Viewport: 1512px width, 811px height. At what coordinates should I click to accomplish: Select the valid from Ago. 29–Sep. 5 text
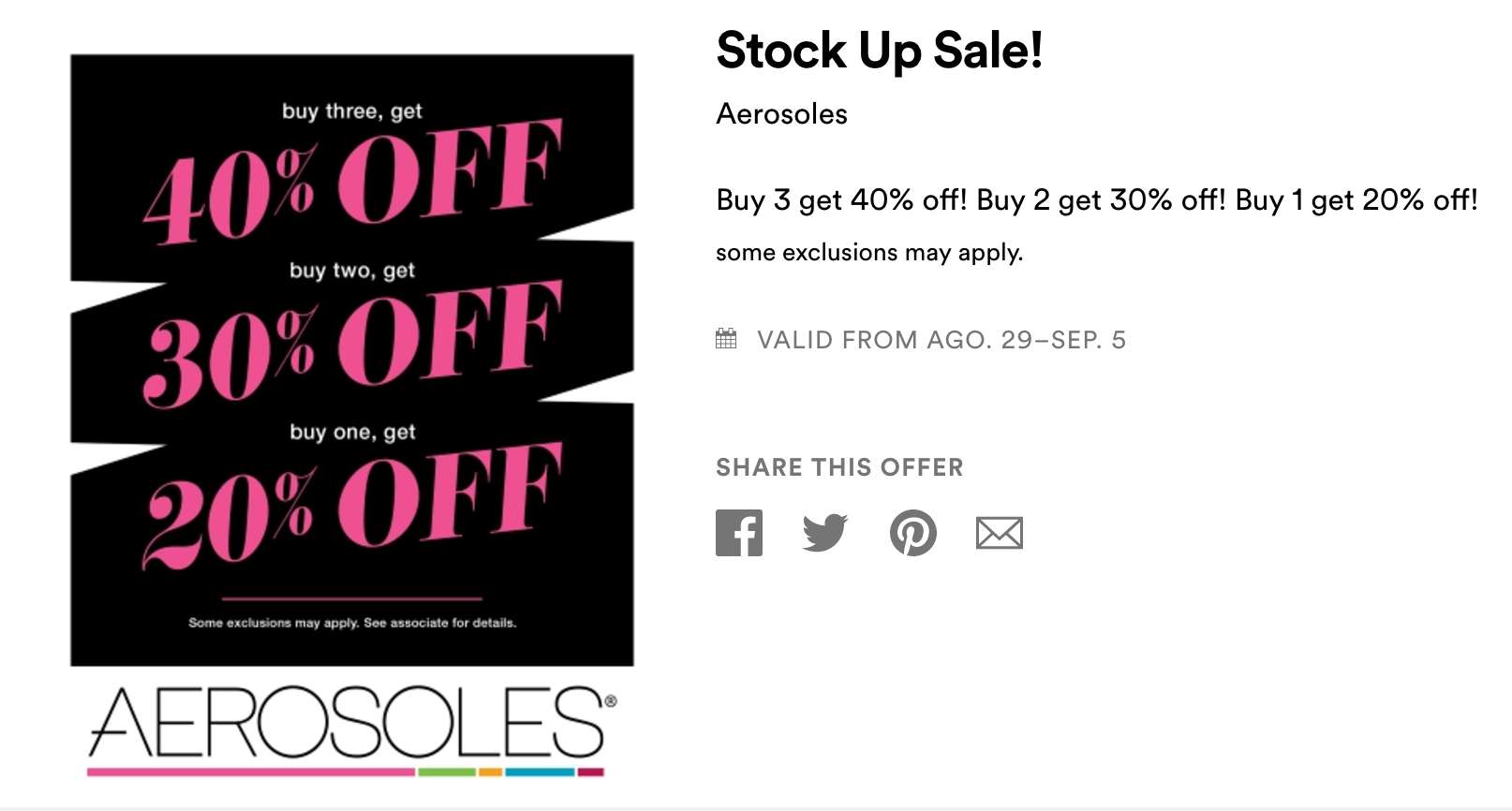click(x=941, y=340)
